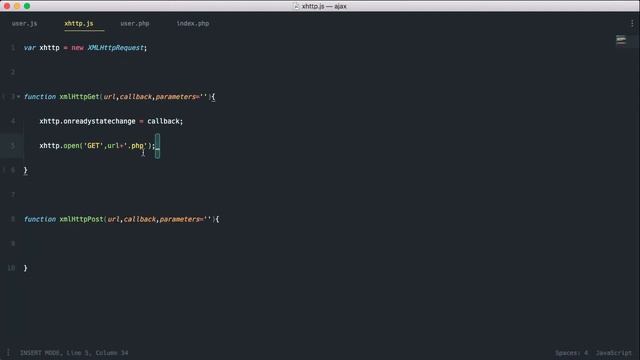The width and height of the screenshot is (640, 360).
Task: Click the '.php' string on line 5
Action: [x=135, y=146]
